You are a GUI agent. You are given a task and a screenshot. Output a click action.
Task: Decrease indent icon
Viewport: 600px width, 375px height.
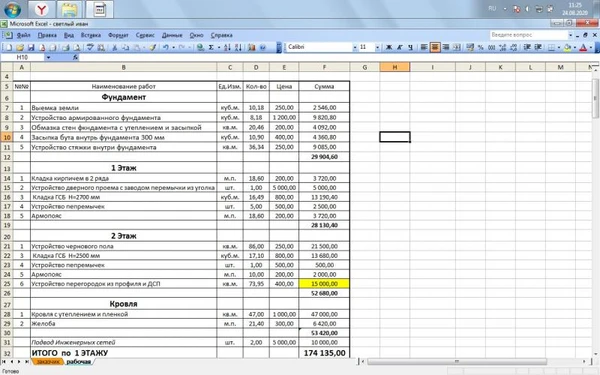[x=527, y=47]
